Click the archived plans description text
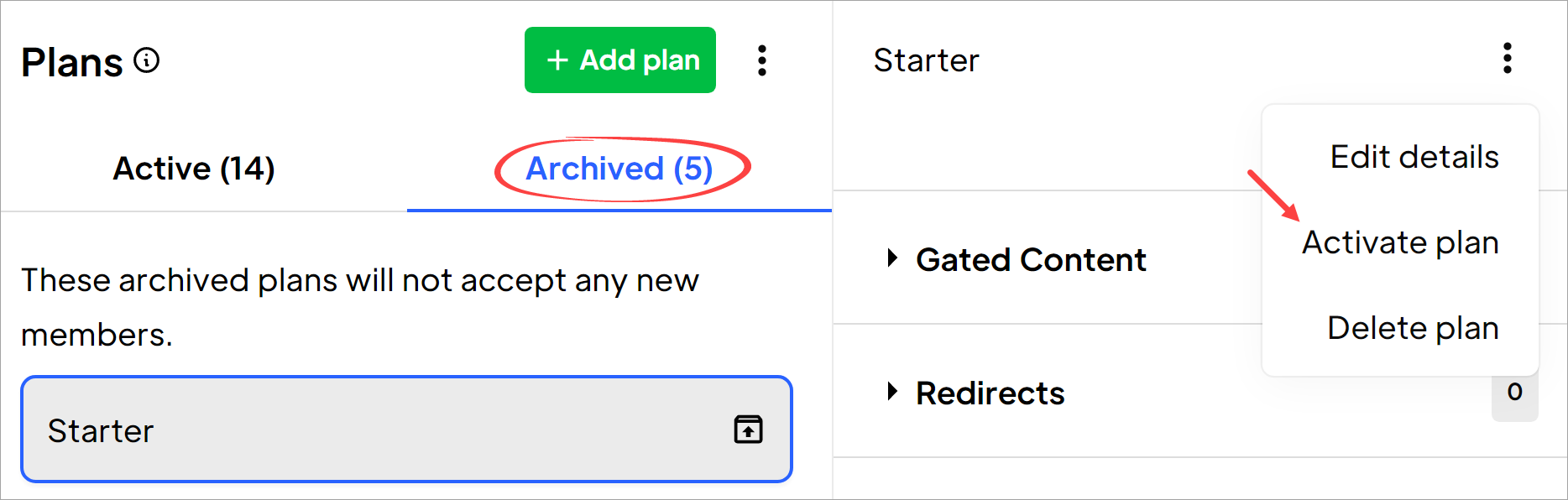1568x500 pixels. point(360,307)
